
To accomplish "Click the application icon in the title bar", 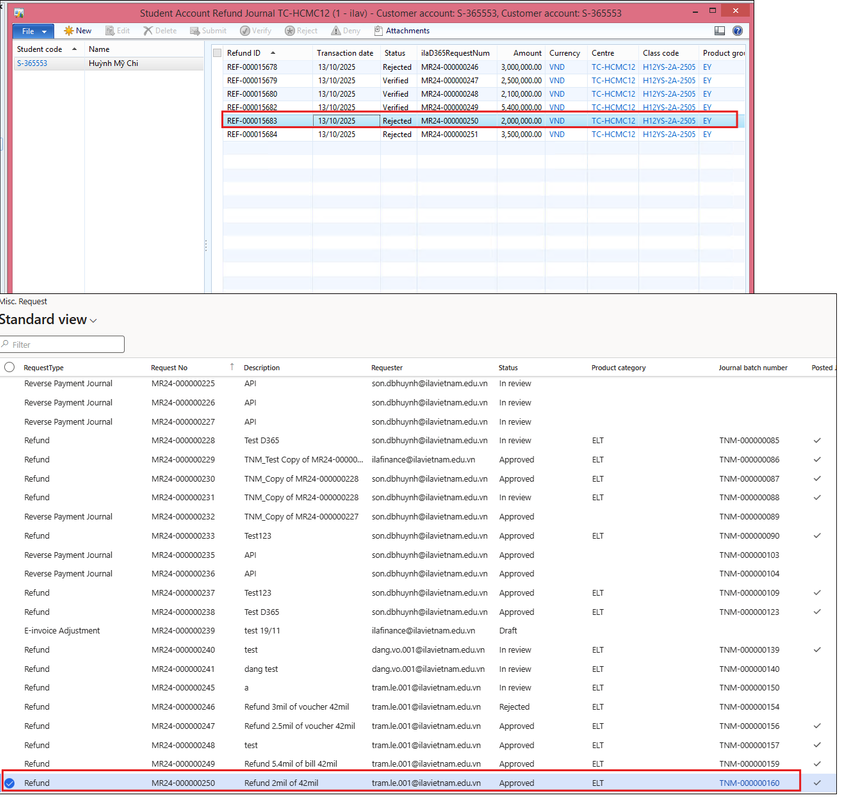I will 19,12.
